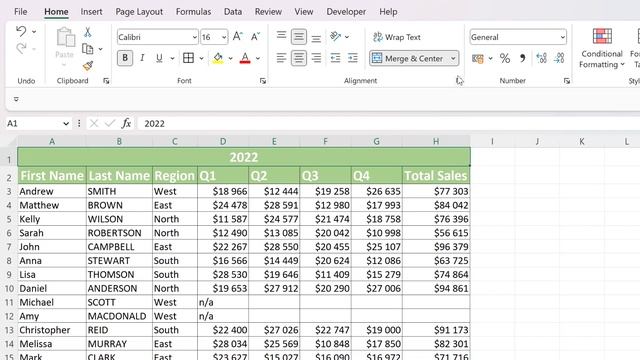
Task: Click the Increase Indent icon
Action: pyautogui.click(x=353, y=58)
